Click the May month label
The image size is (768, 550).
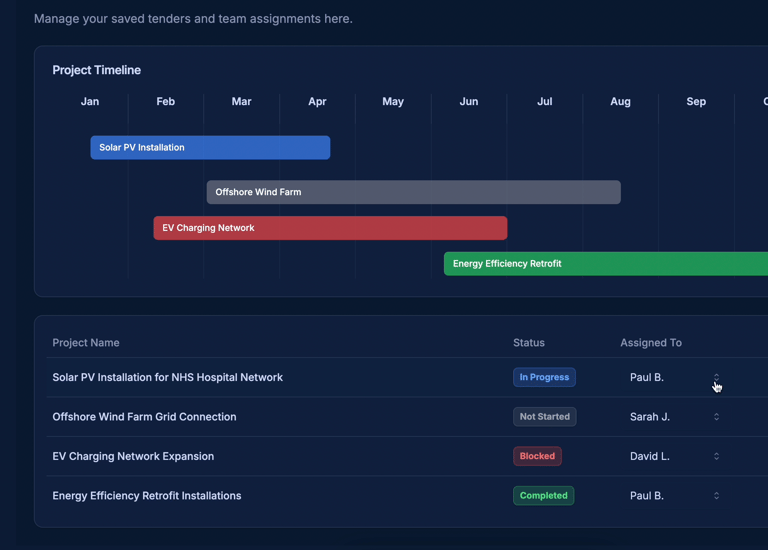(393, 101)
